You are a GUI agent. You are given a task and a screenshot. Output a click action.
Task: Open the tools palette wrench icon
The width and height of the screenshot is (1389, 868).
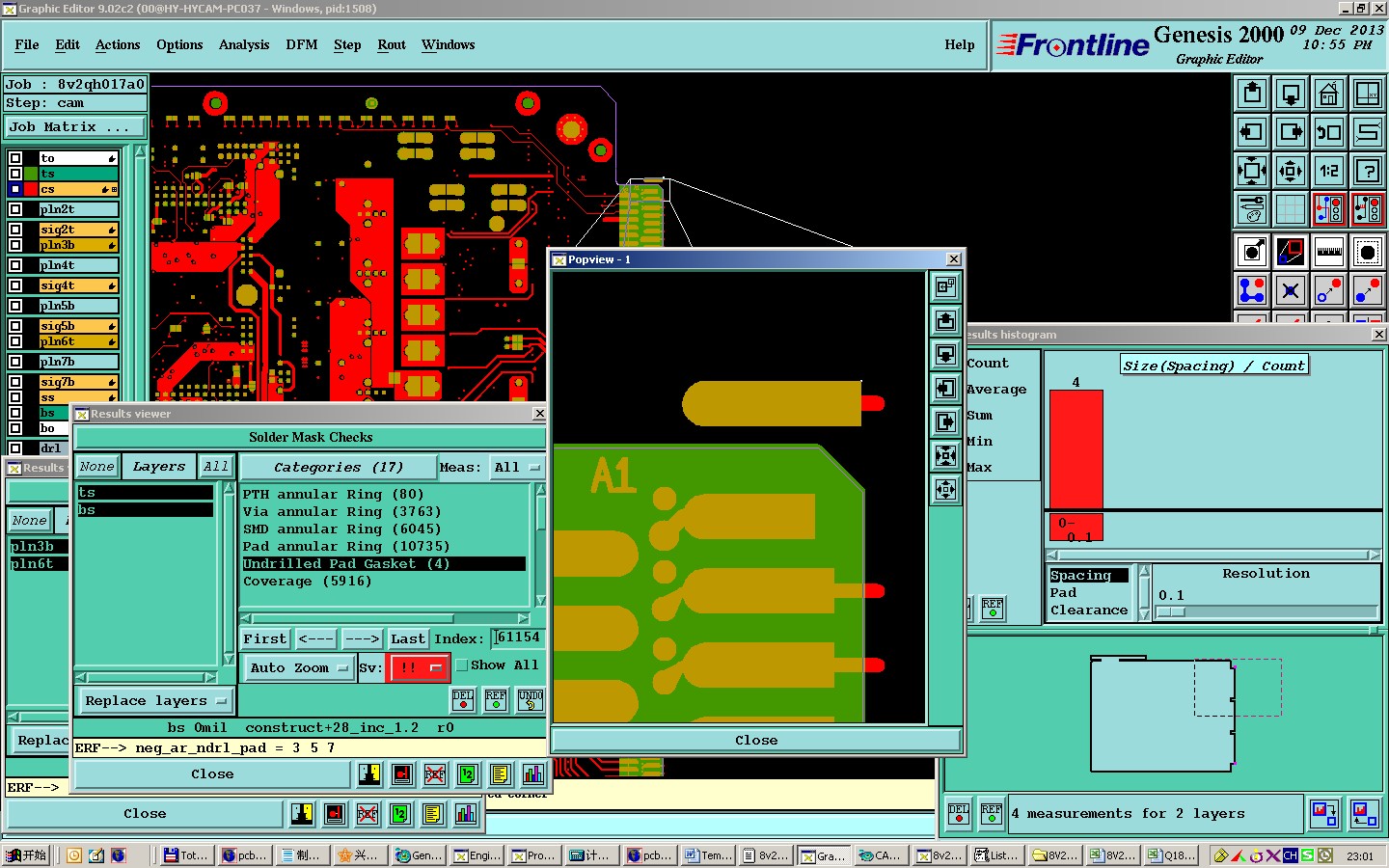(1252, 208)
